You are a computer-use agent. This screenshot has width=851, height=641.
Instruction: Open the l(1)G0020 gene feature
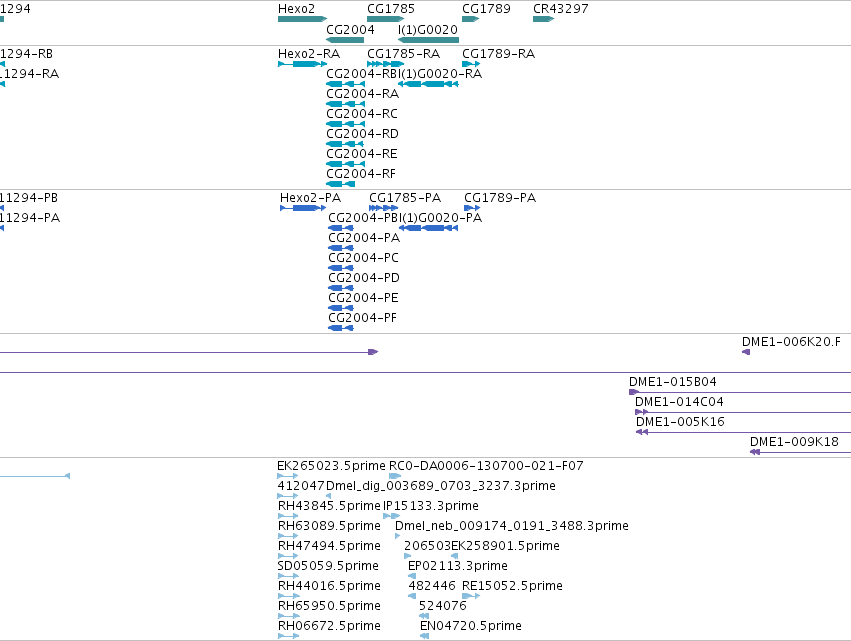(x=428, y=29)
